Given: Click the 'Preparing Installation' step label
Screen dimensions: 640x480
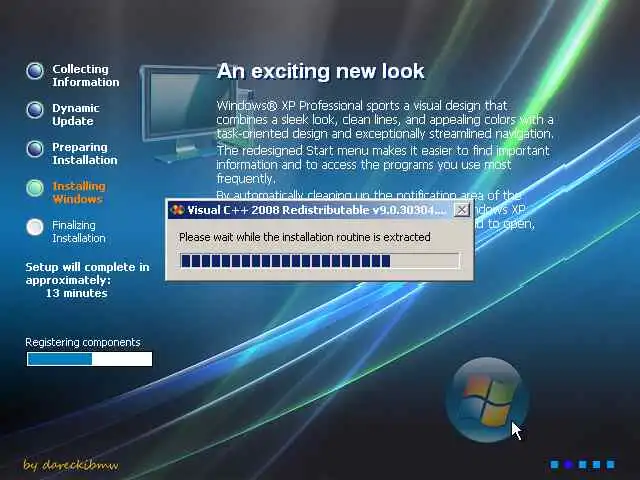Looking at the screenshot, I should click(85, 153).
